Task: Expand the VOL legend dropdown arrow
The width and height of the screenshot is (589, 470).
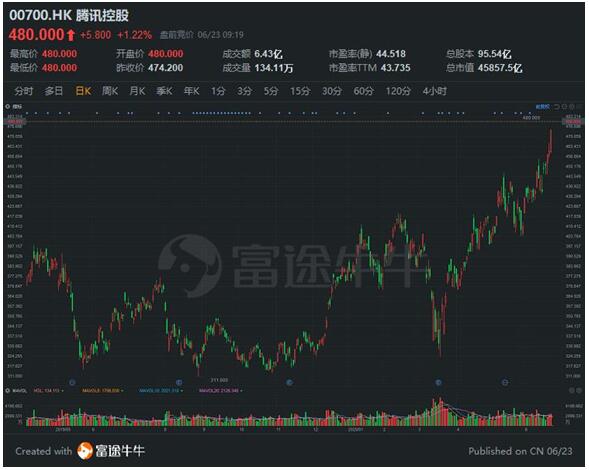Action: coord(62,391)
